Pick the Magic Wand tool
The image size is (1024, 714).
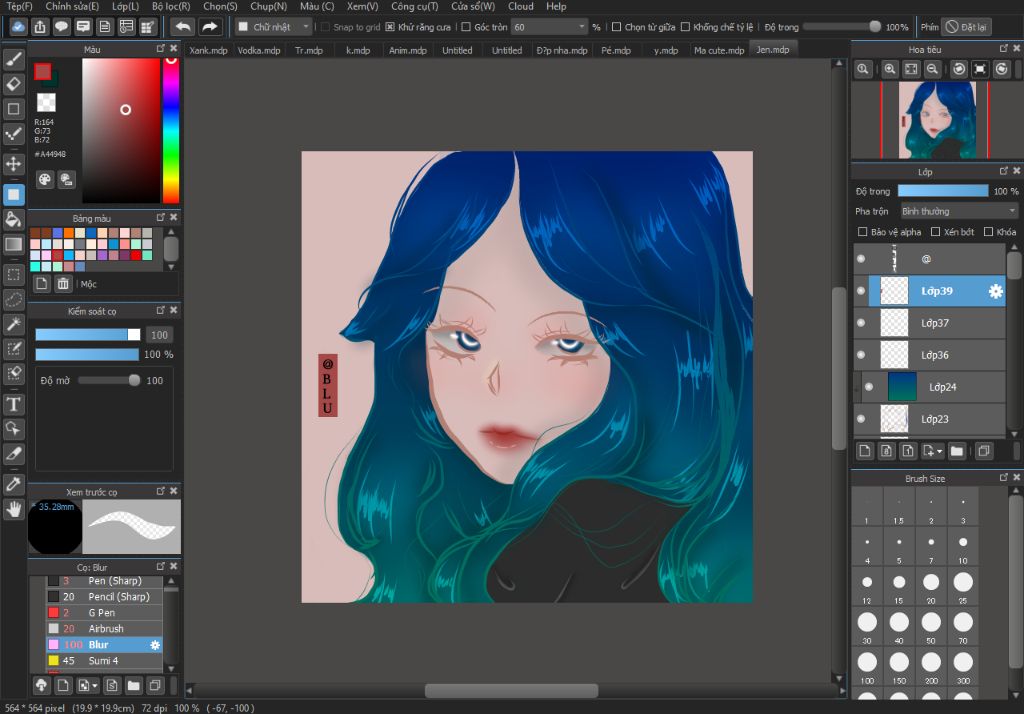pyautogui.click(x=14, y=324)
